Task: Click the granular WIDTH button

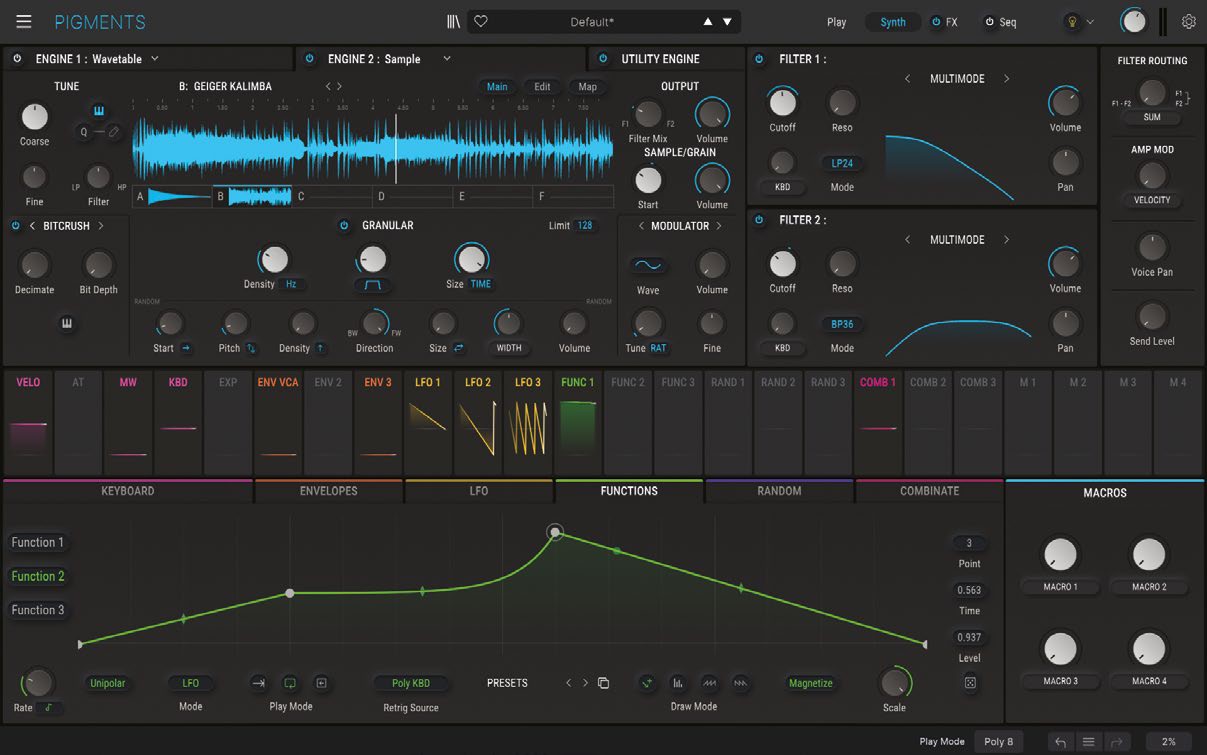Action: point(509,348)
